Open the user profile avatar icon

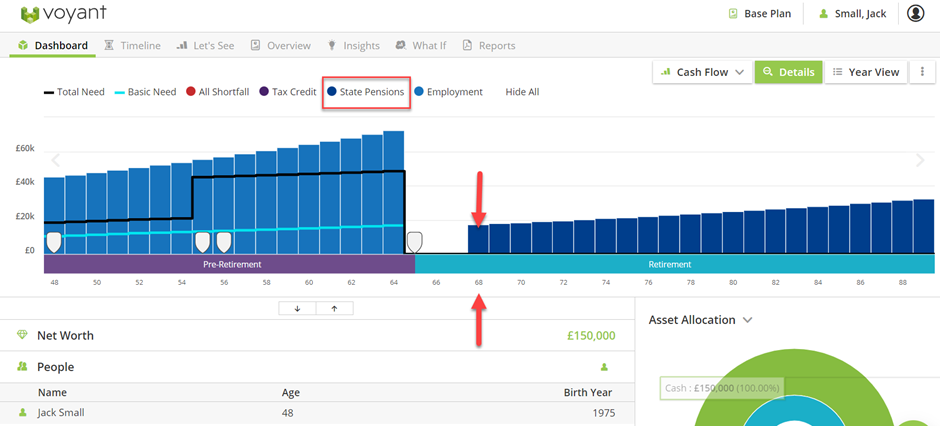(915, 13)
